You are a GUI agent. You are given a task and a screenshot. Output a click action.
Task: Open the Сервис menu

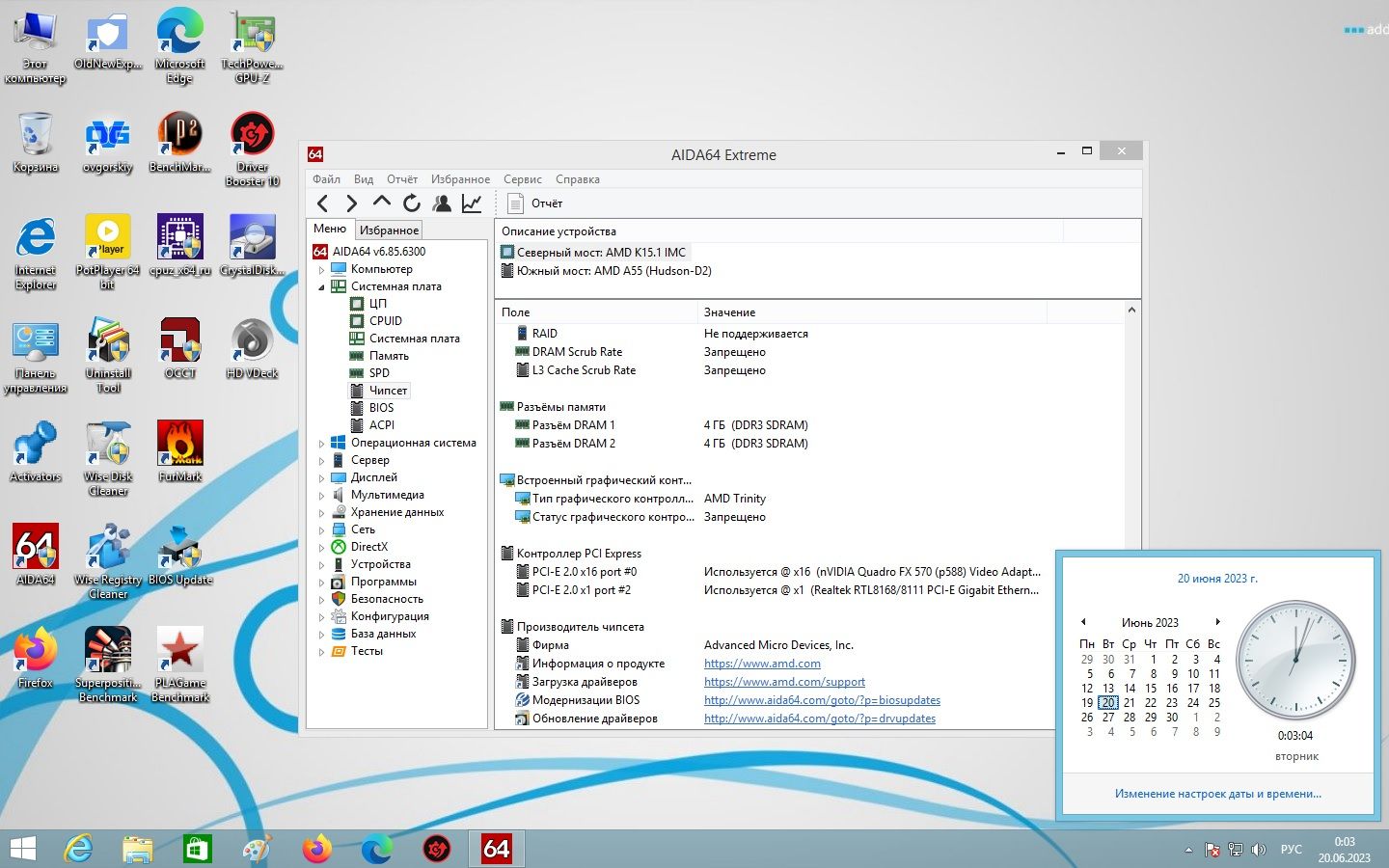(522, 179)
